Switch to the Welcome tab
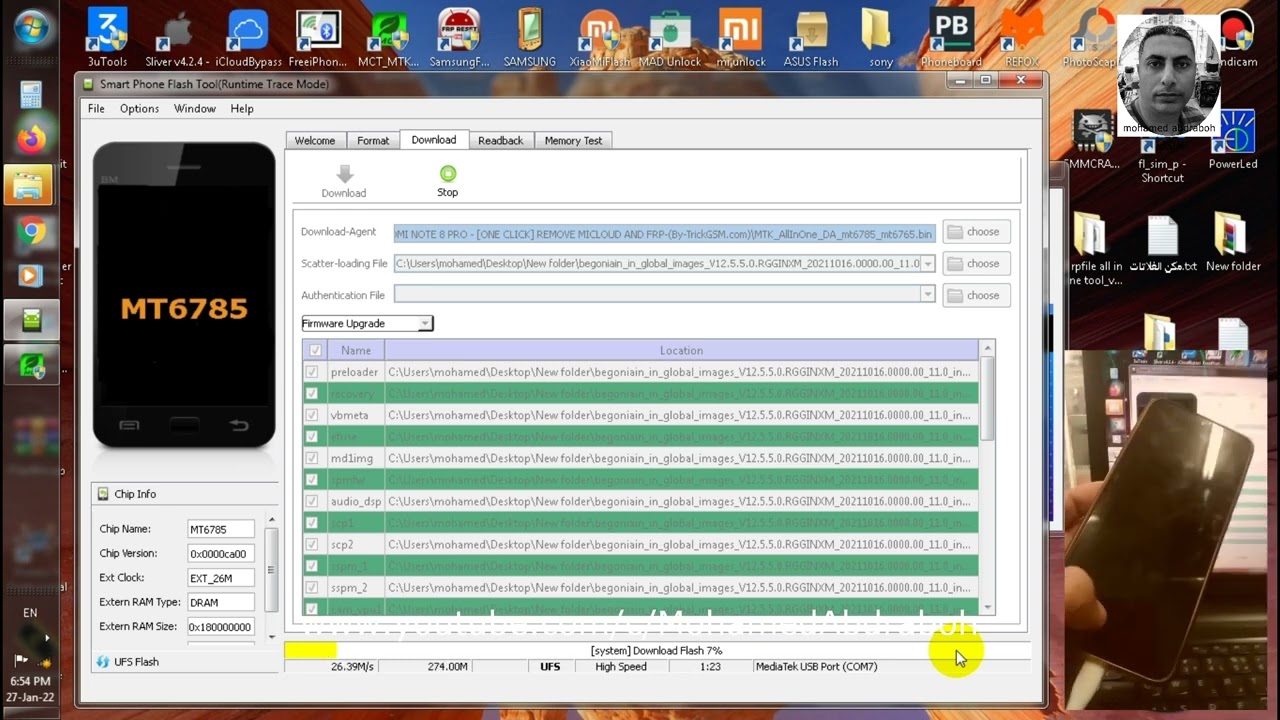 315,141
